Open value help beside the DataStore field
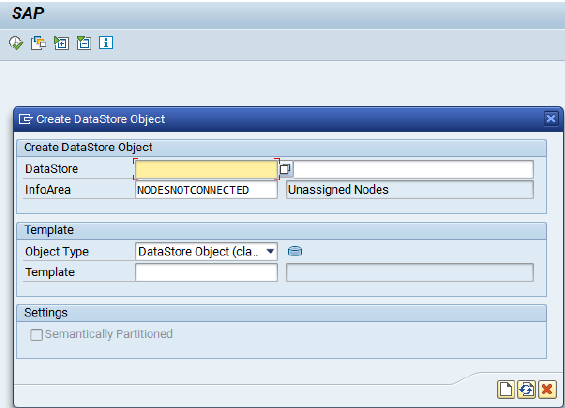The image size is (565, 408). 285,169
